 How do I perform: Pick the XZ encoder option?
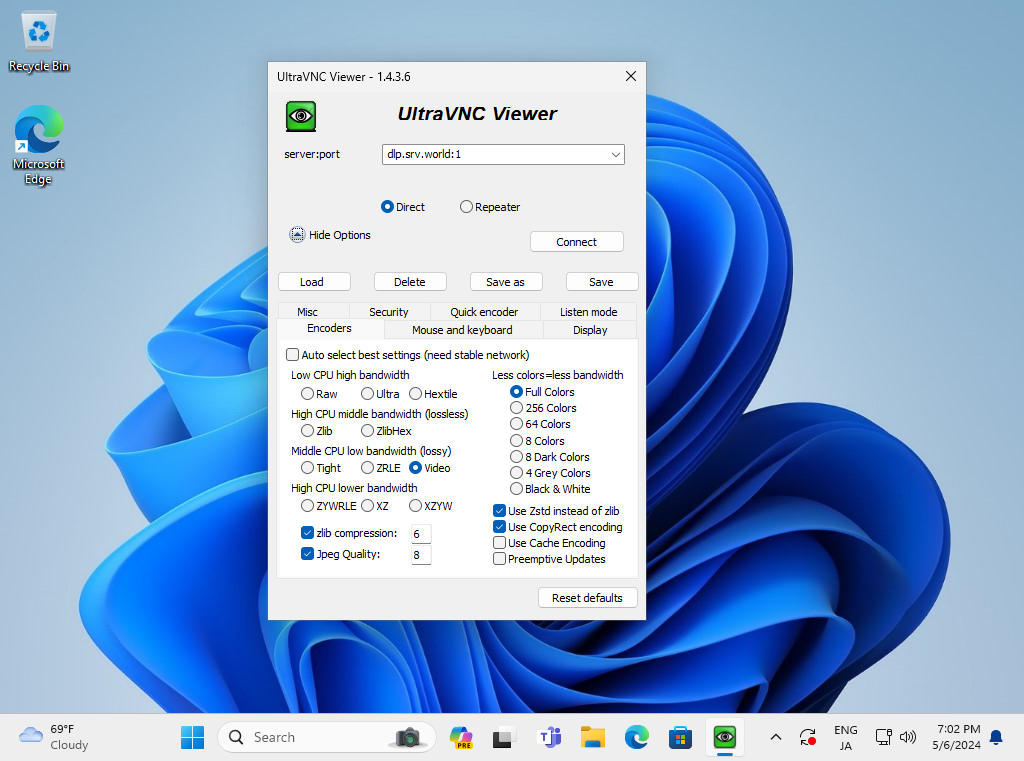point(367,506)
